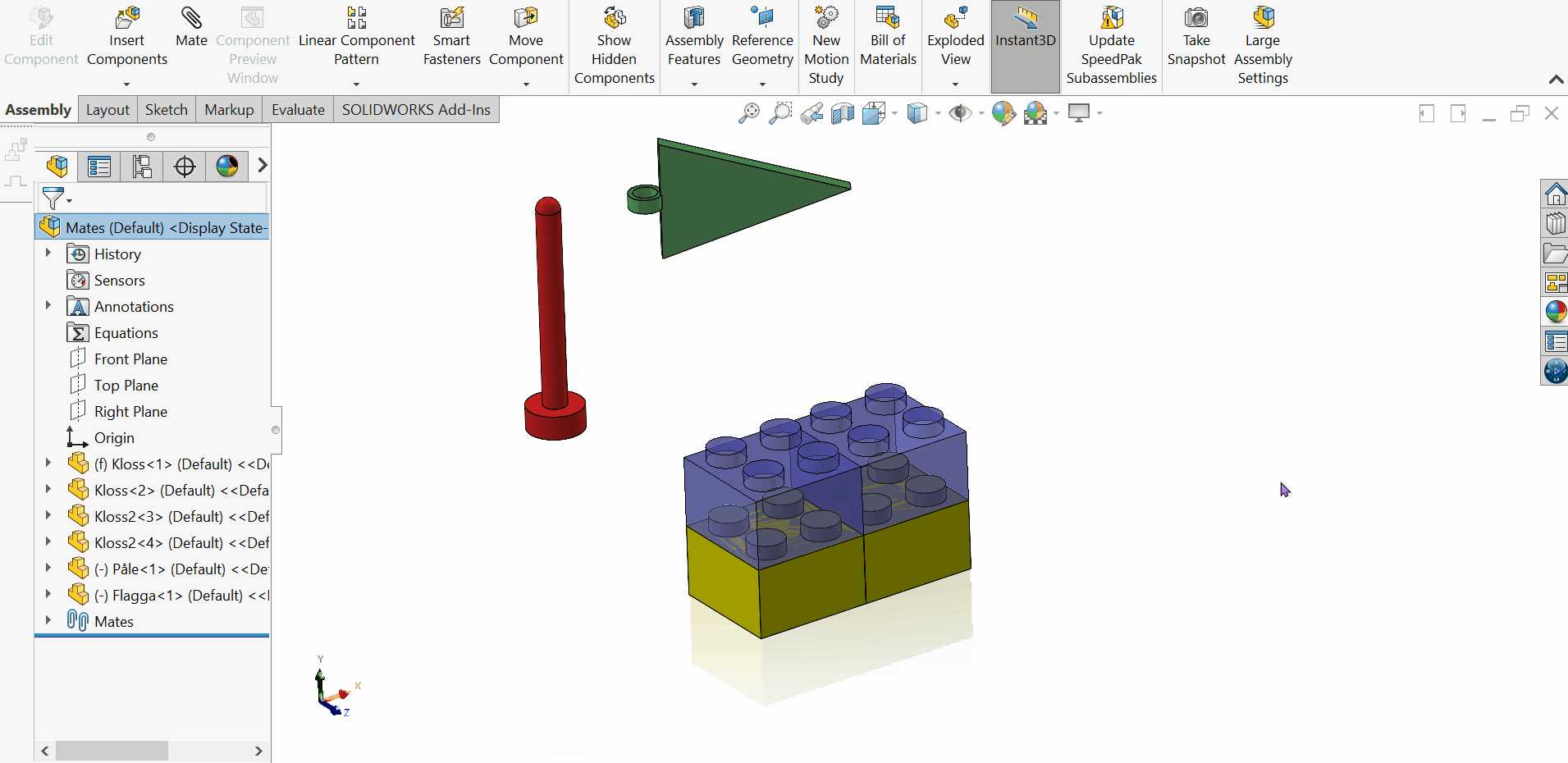Viewport: 1568px width, 763px height.
Task: Open the Exploded View dropdown arrow
Action: point(955,85)
